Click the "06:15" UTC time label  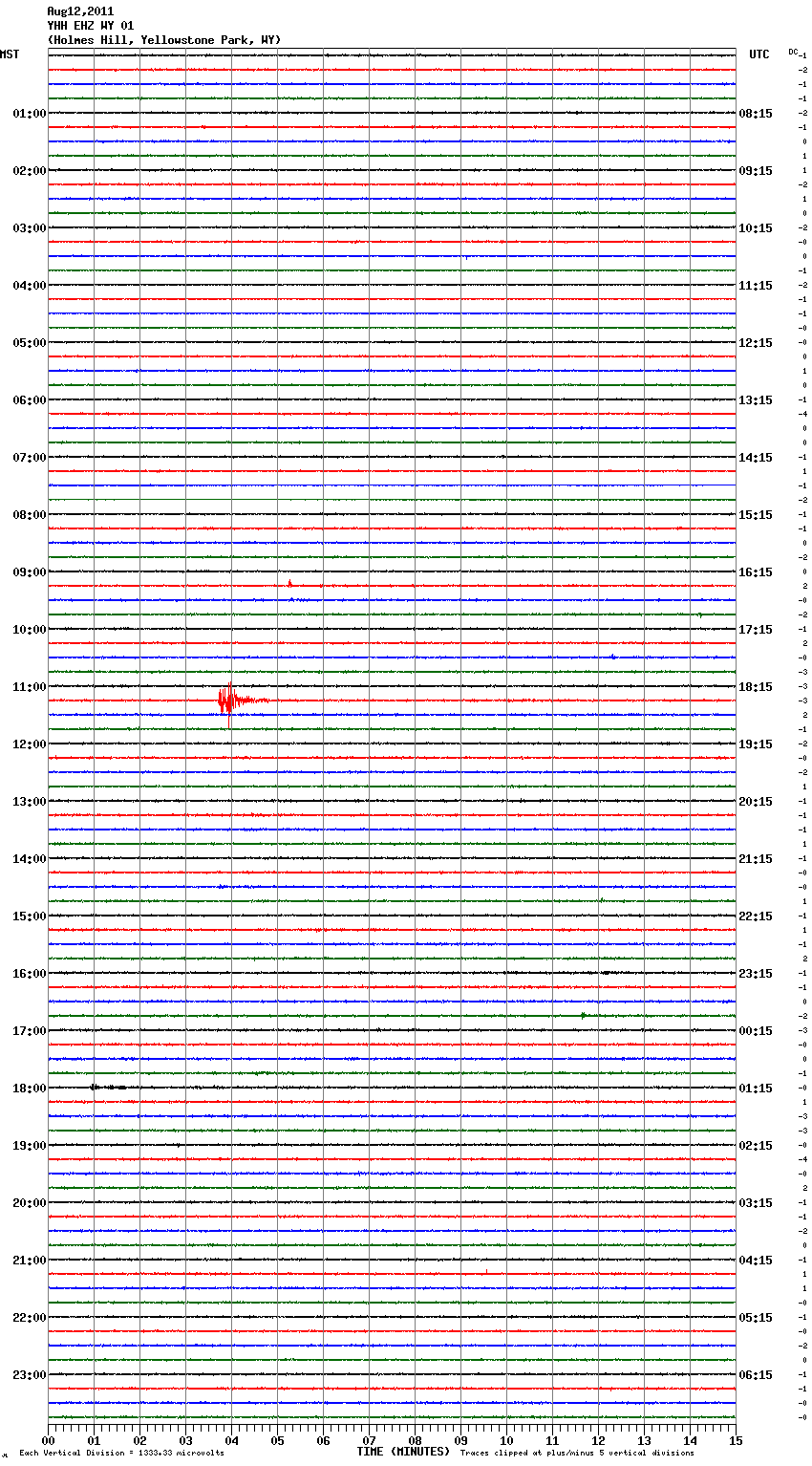756,1375
